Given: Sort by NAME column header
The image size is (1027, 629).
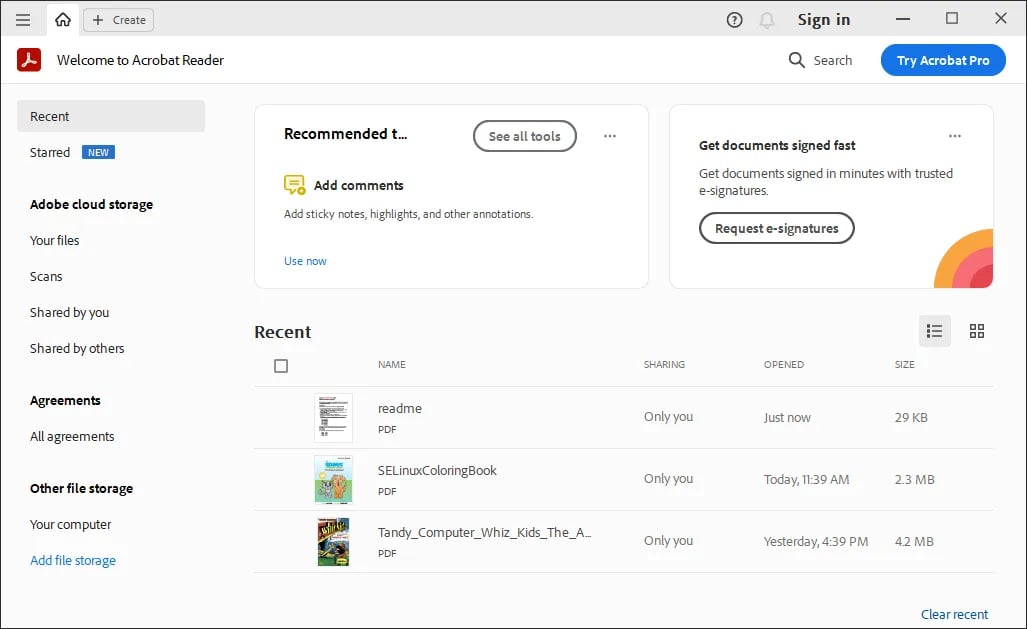Looking at the screenshot, I should pyautogui.click(x=392, y=364).
